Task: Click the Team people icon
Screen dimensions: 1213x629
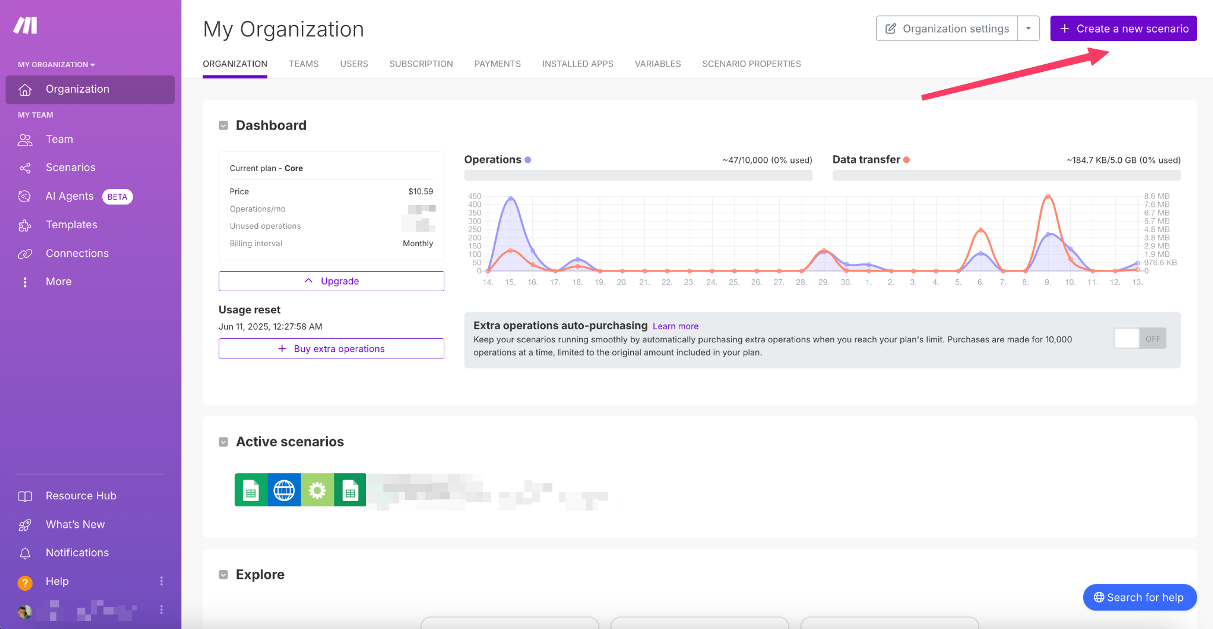Action: click(x=25, y=139)
